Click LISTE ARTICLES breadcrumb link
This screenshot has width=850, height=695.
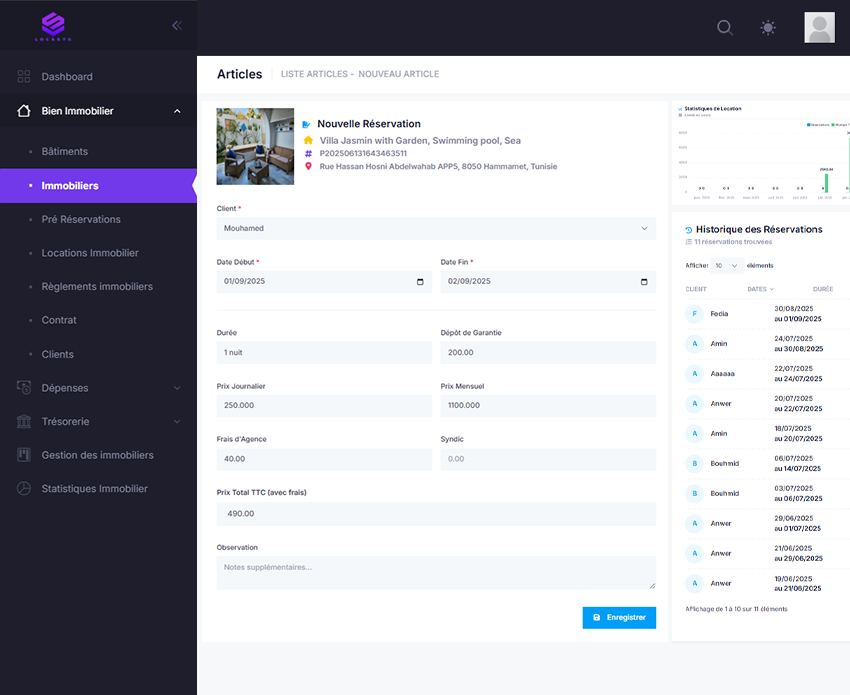coord(314,74)
